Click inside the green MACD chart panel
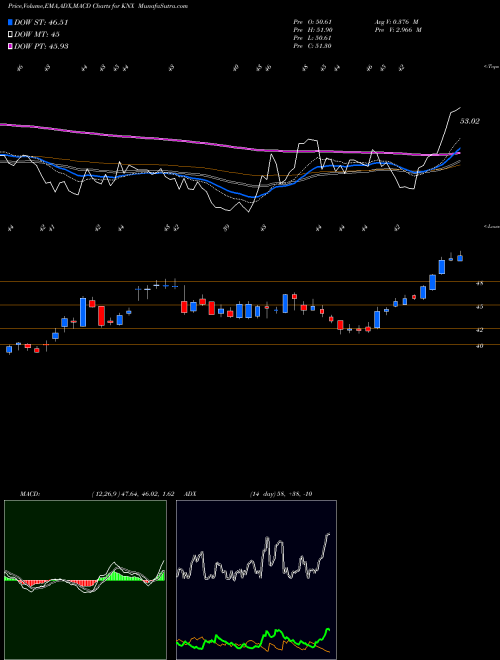Image resolution: width=500 pixels, height=660 pixels. tap(85, 580)
